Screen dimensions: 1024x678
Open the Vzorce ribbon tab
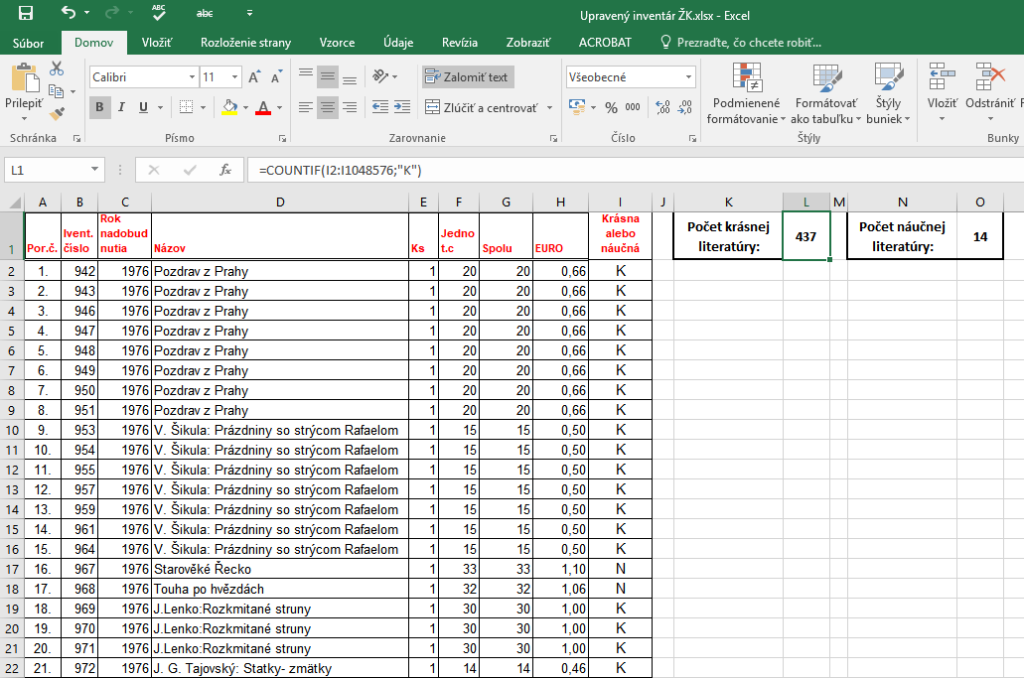click(336, 43)
